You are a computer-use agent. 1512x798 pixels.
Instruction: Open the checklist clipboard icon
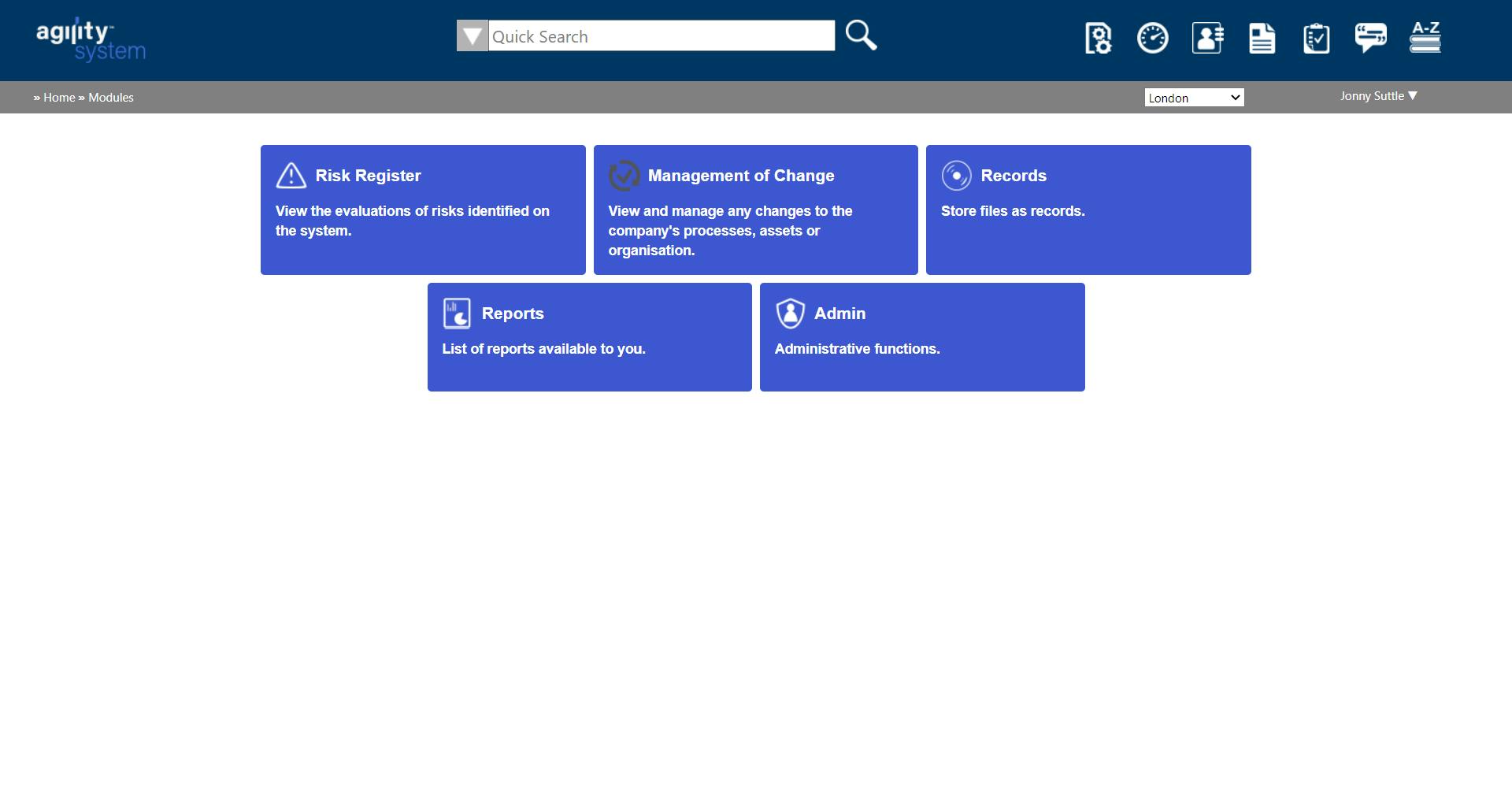pos(1316,37)
